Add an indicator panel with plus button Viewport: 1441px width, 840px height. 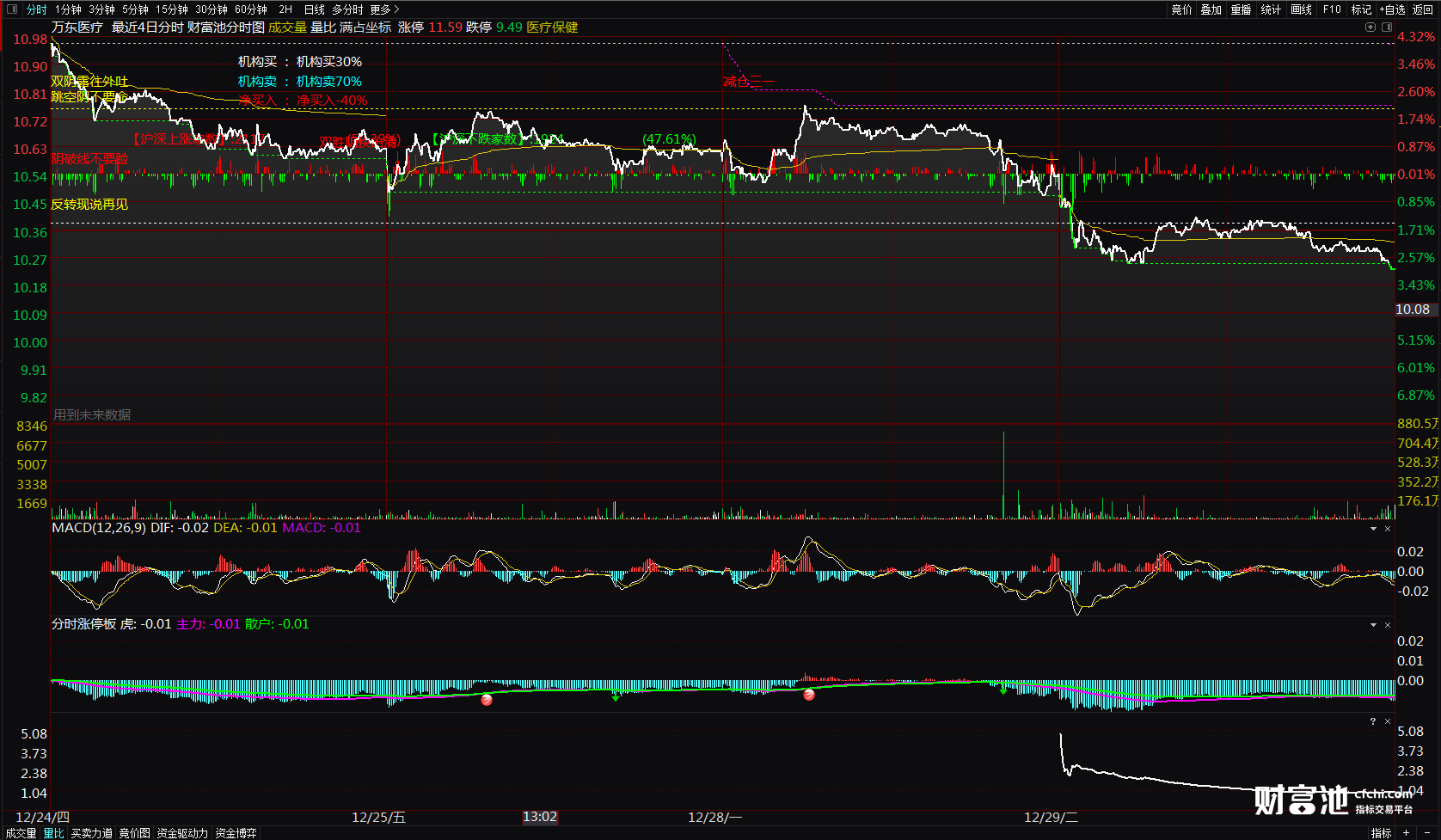click(x=1407, y=833)
